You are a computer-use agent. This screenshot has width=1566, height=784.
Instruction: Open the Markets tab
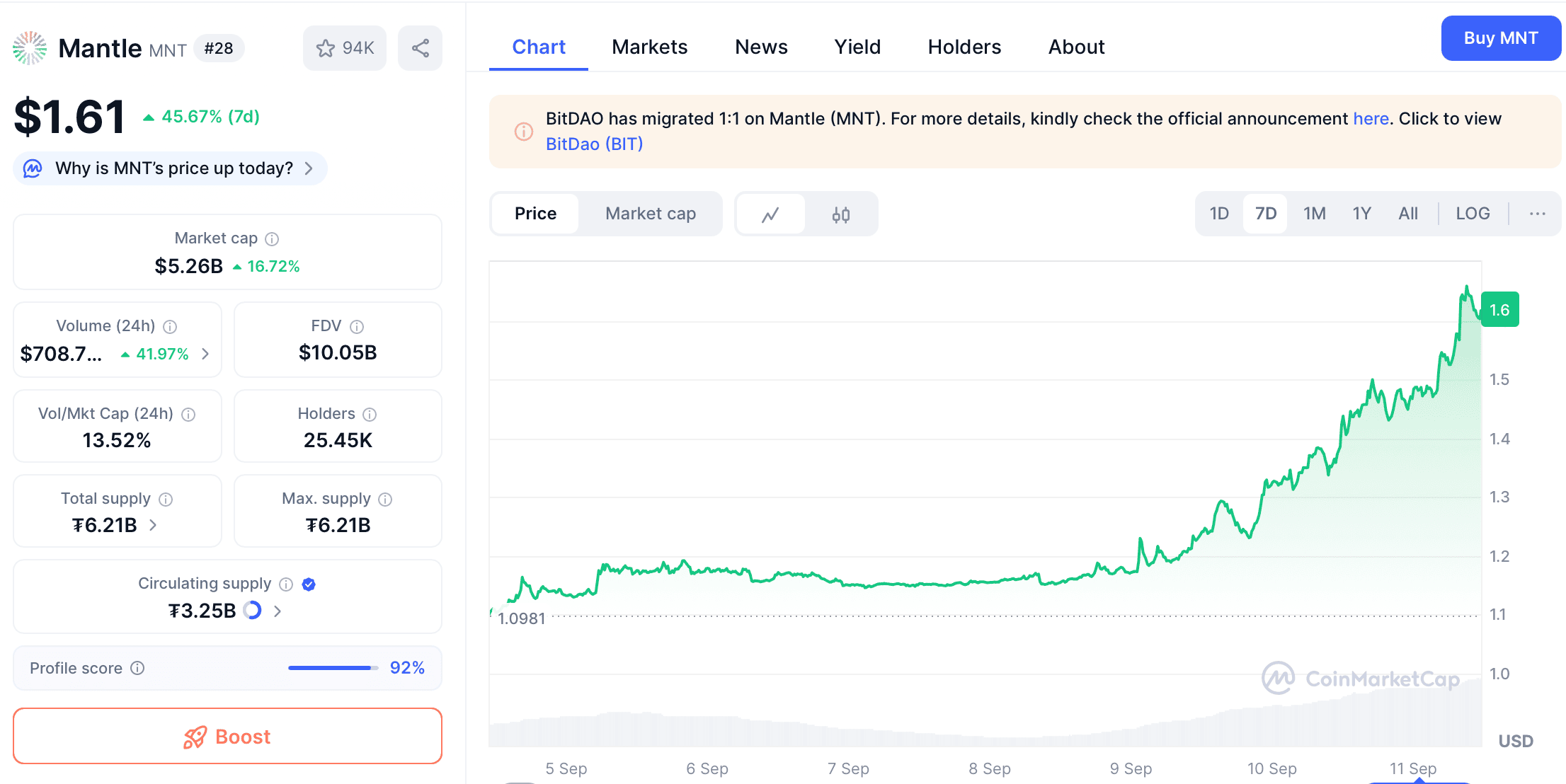pyautogui.click(x=649, y=47)
